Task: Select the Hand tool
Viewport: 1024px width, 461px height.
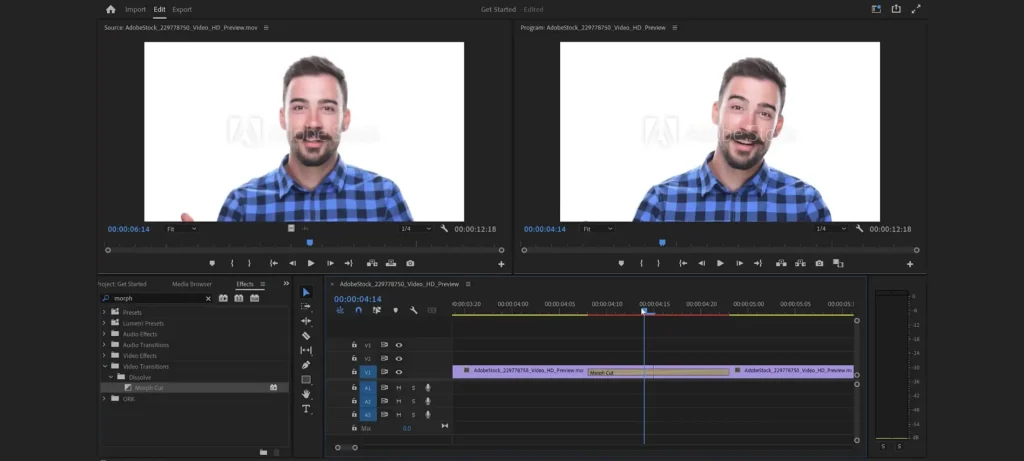Action: pos(306,394)
